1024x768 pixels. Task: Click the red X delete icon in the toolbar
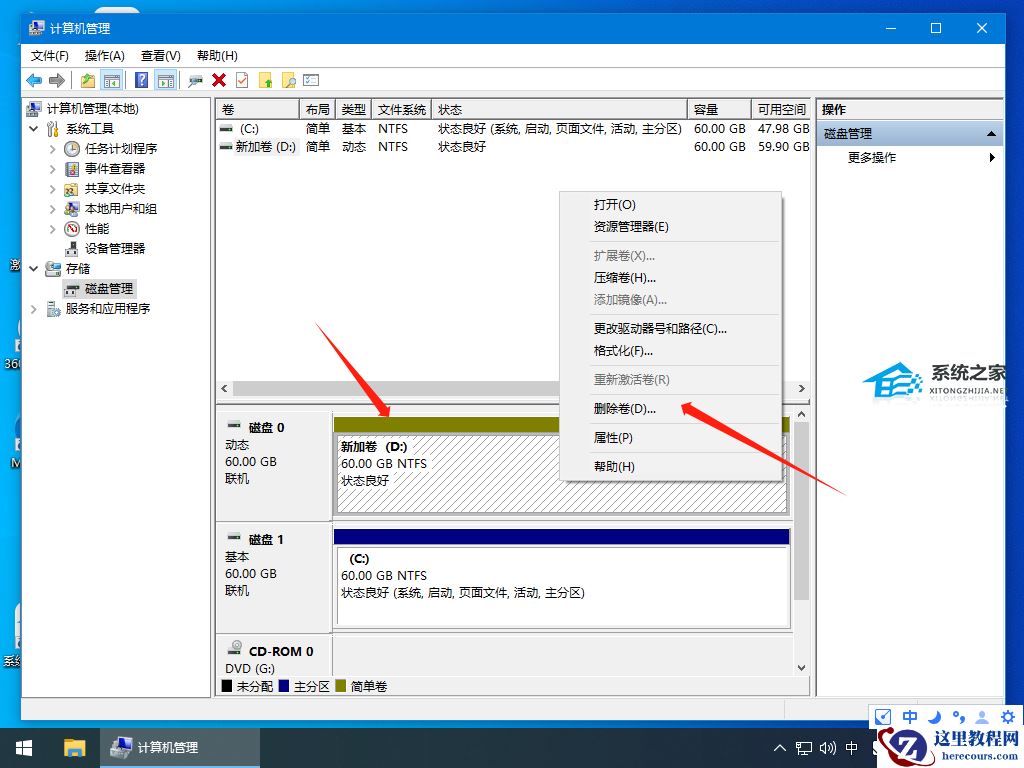click(219, 80)
